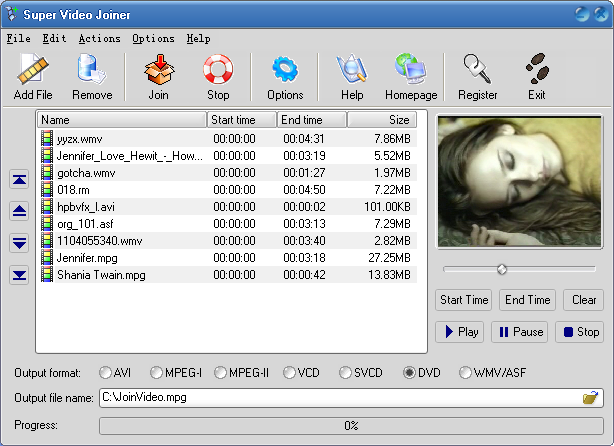Select AVI output format

coord(106,373)
